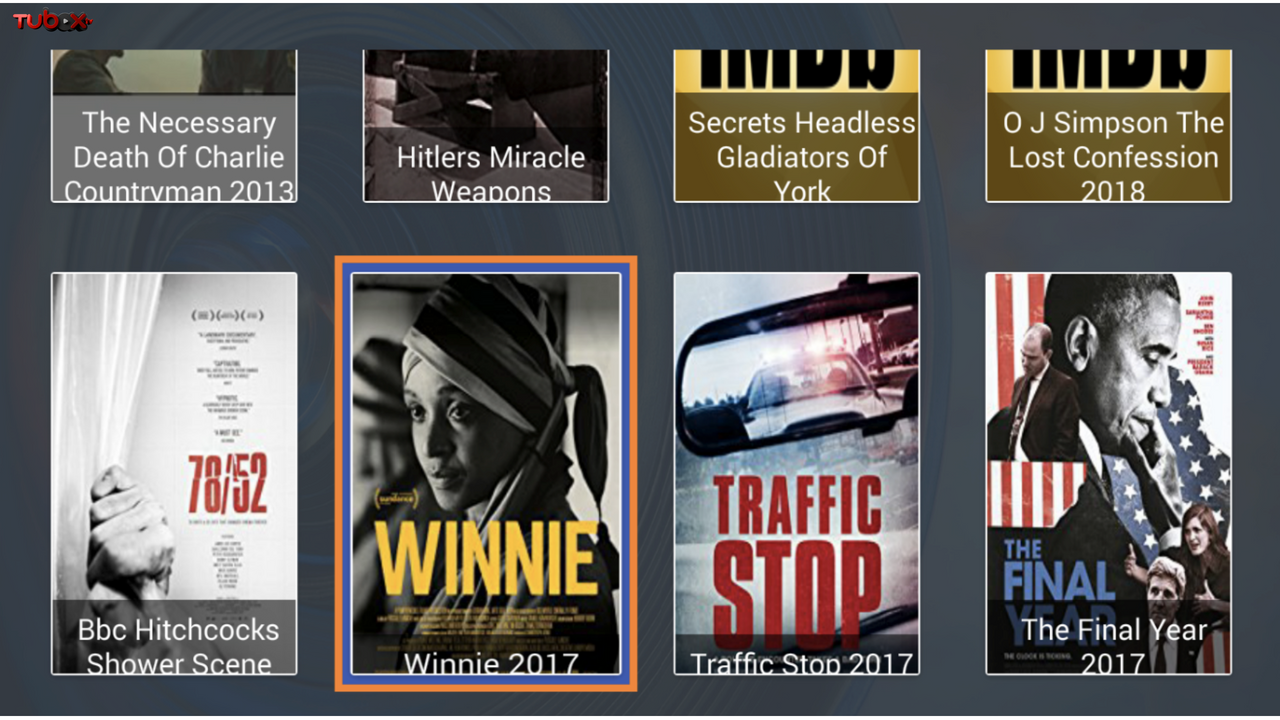Click 'O J Simpson The Lost Confession' caption
The height and width of the screenshot is (720, 1280).
(x=1114, y=155)
